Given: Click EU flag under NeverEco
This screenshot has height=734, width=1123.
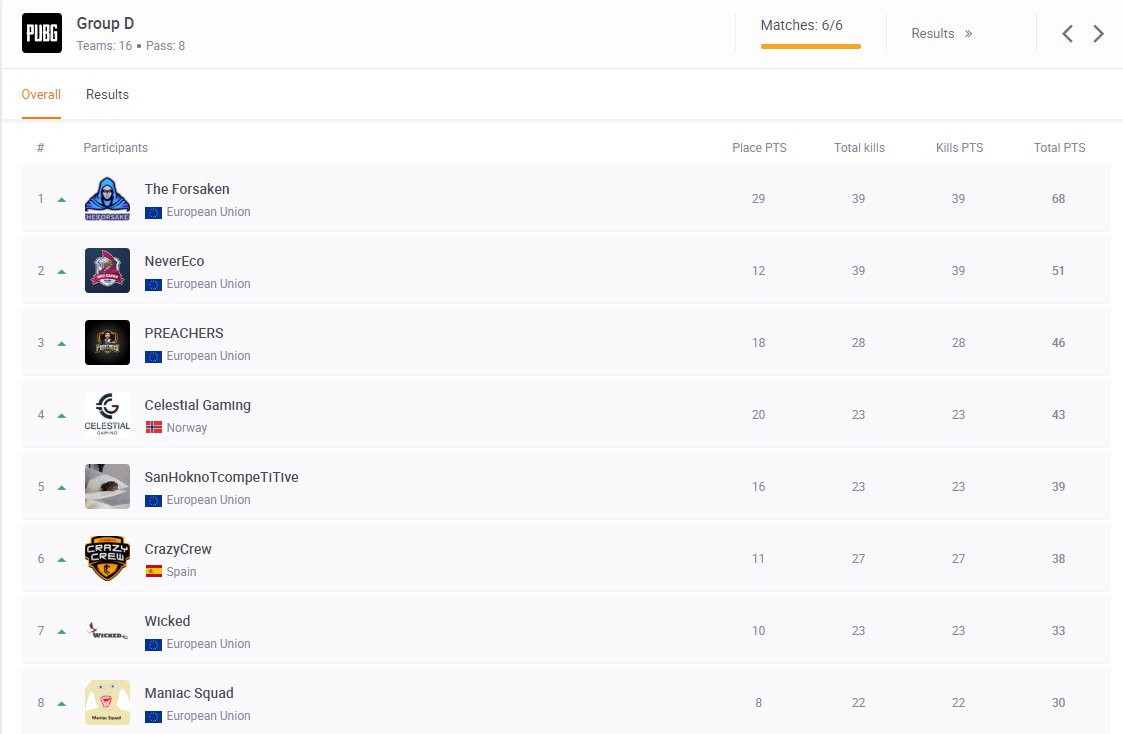Looking at the screenshot, I should (x=153, y=284).
